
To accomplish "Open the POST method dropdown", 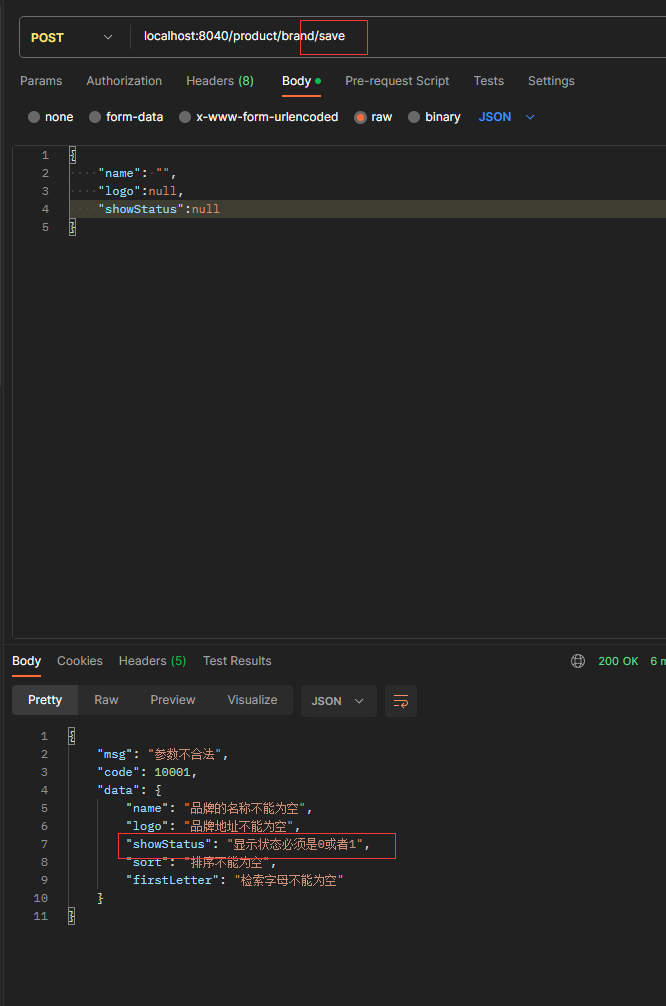I will (x=72, y=37).
